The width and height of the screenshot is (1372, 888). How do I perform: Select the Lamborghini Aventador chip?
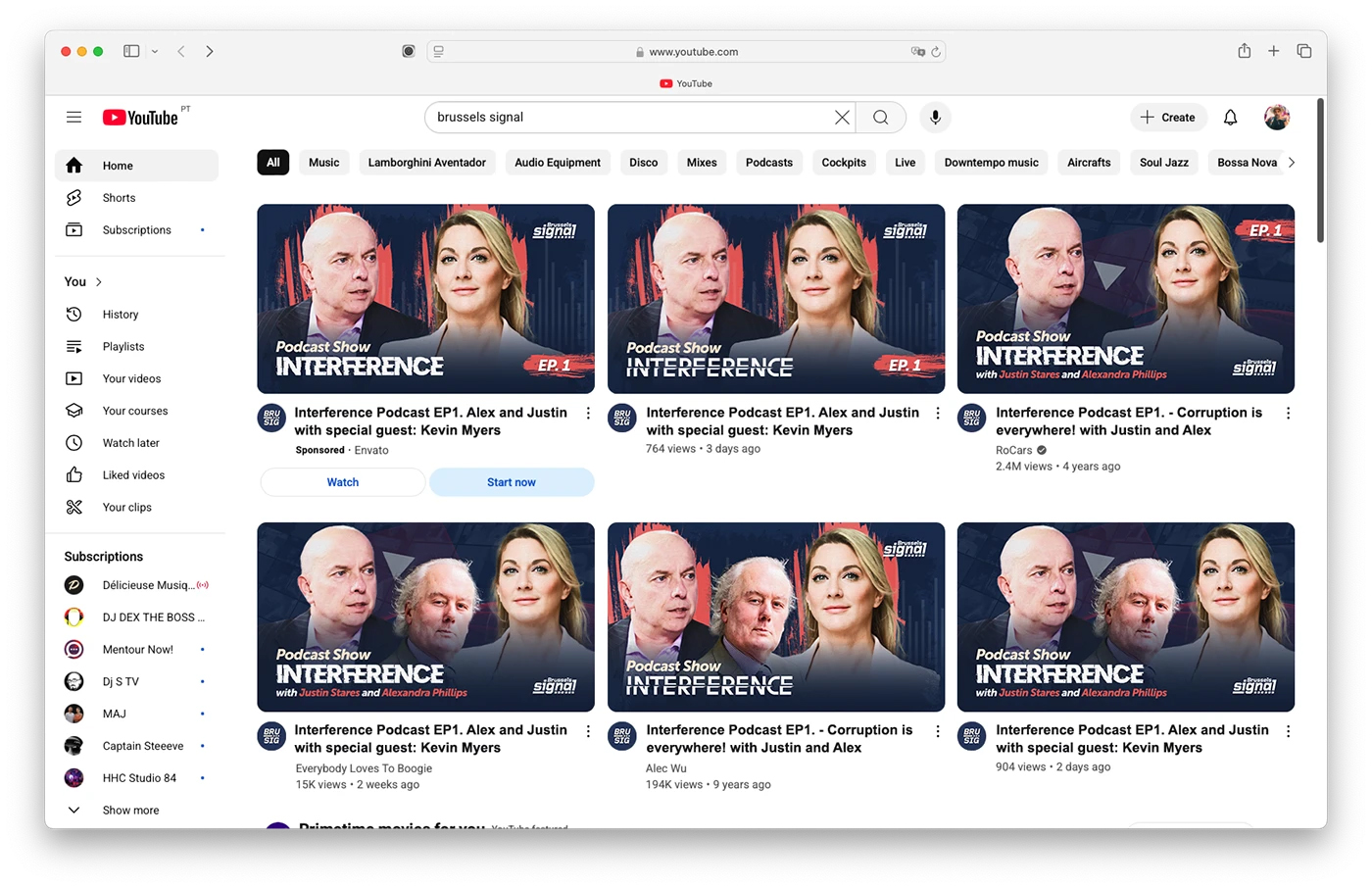[427, 163]
